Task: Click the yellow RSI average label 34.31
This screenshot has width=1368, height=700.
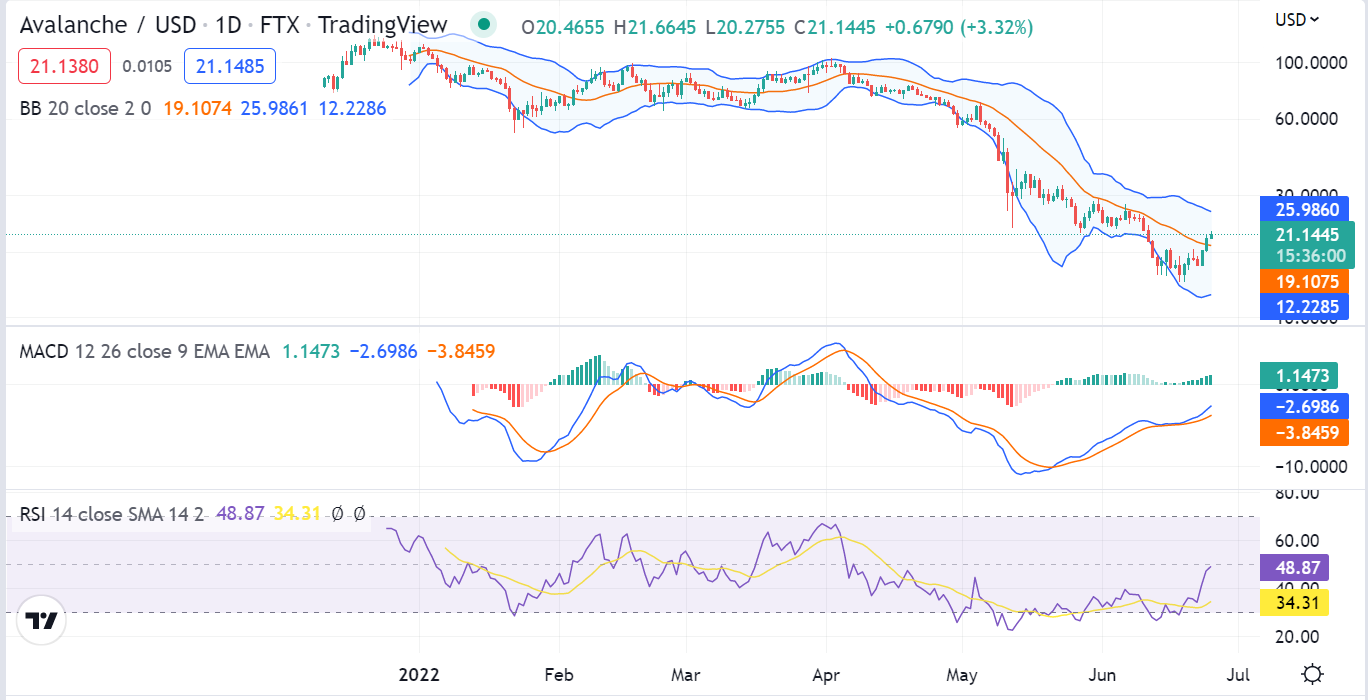Action: pyautogui.click(x=1294, y=603)
